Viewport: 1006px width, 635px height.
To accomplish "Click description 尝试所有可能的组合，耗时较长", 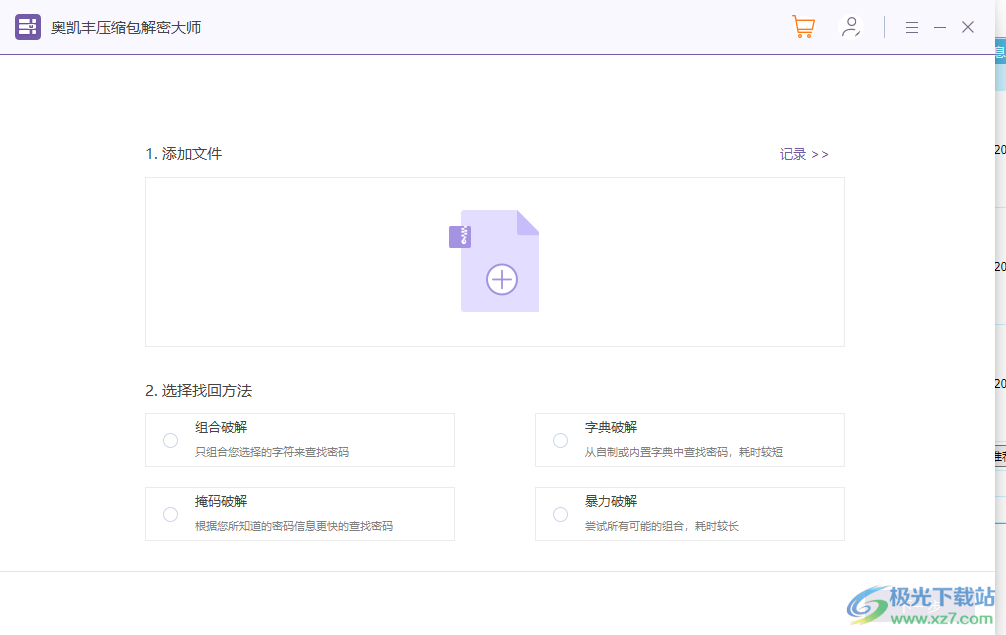I will 661,526.
